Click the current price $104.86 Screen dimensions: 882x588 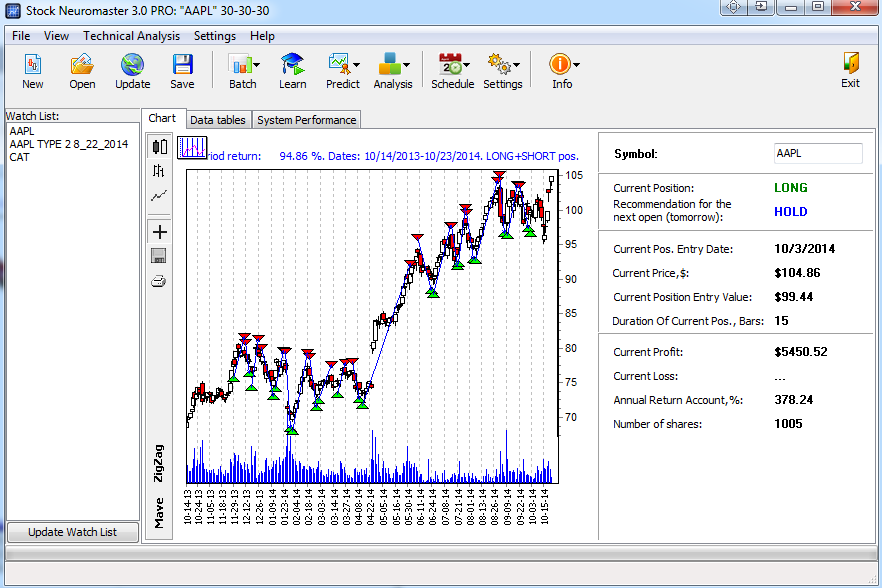797,273
